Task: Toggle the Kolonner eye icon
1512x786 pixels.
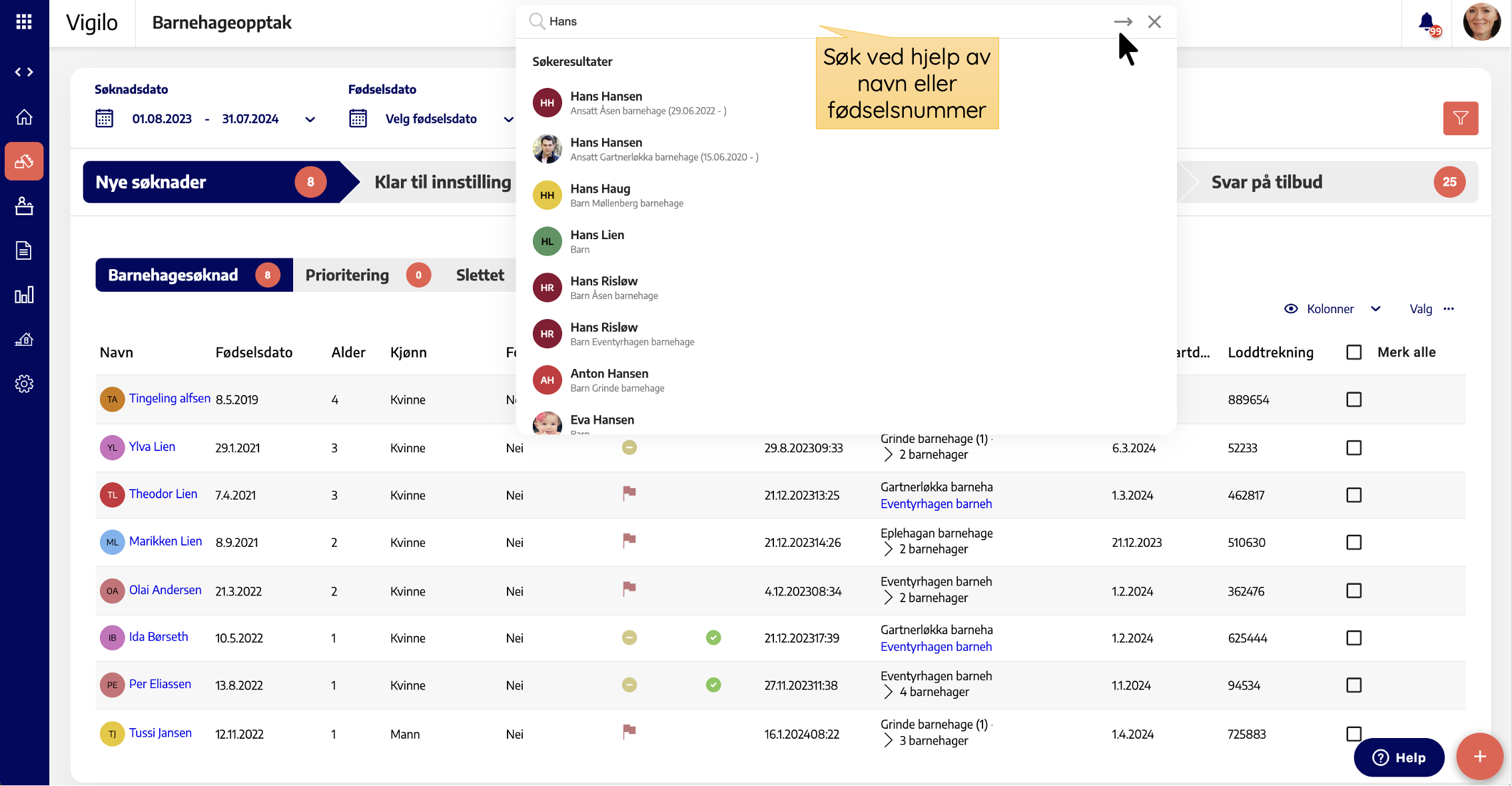Action: click(x=1291, y=309)
